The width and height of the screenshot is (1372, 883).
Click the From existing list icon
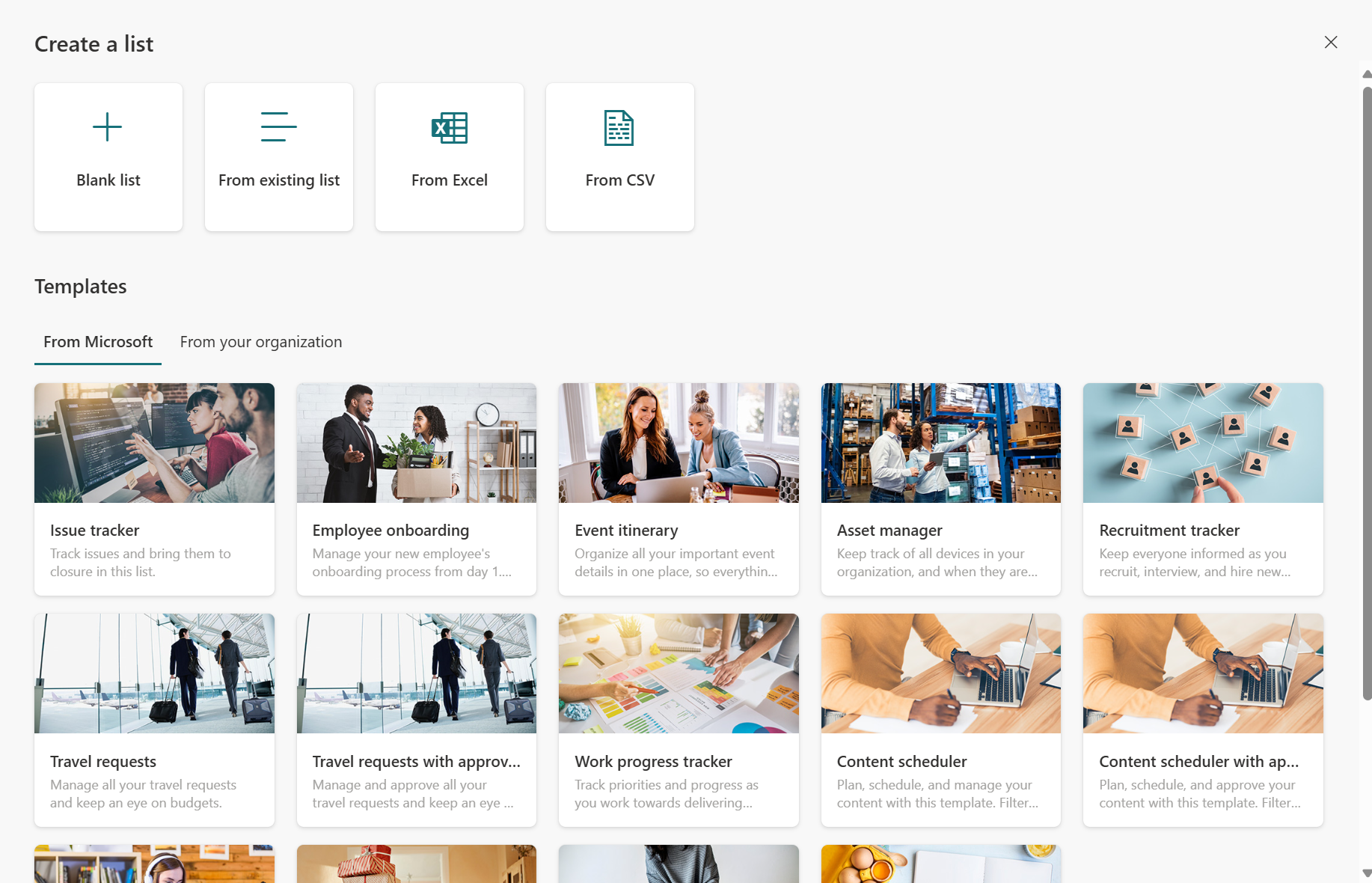278,126
